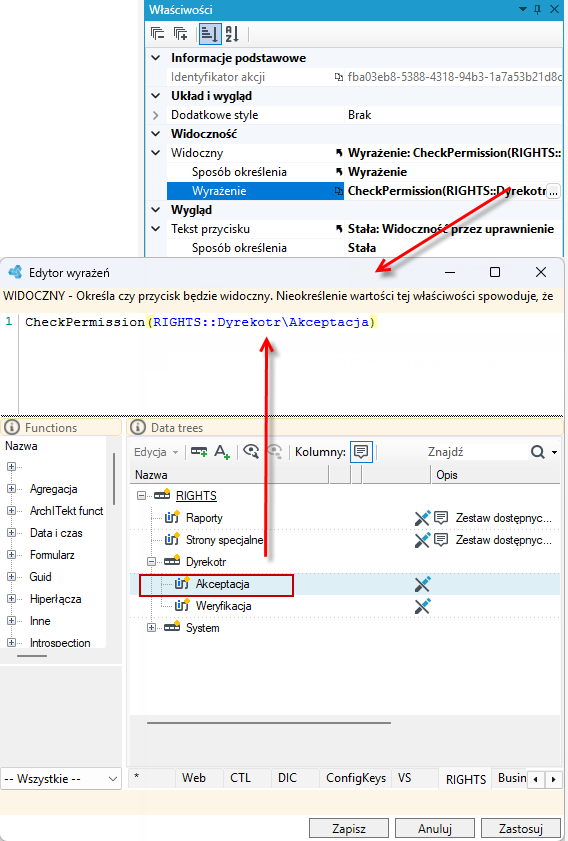
Task: Collapse all property groups in Właściwości toolbar
Action: 157,34
